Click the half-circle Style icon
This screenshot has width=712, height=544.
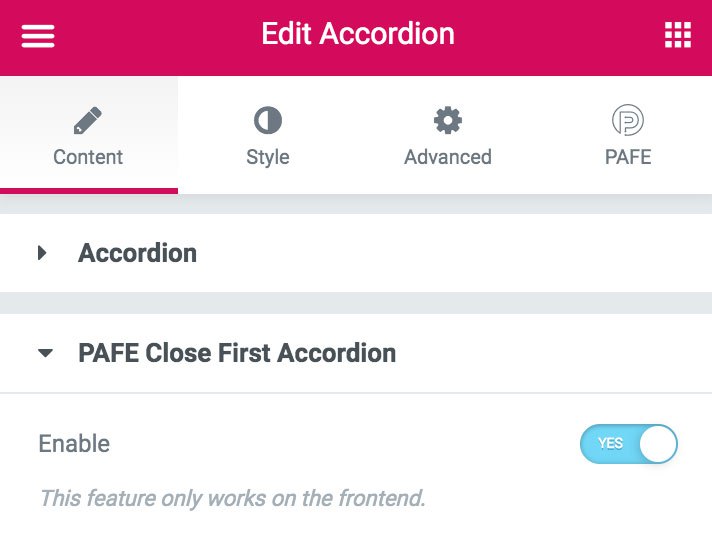(x=268, y=120)
